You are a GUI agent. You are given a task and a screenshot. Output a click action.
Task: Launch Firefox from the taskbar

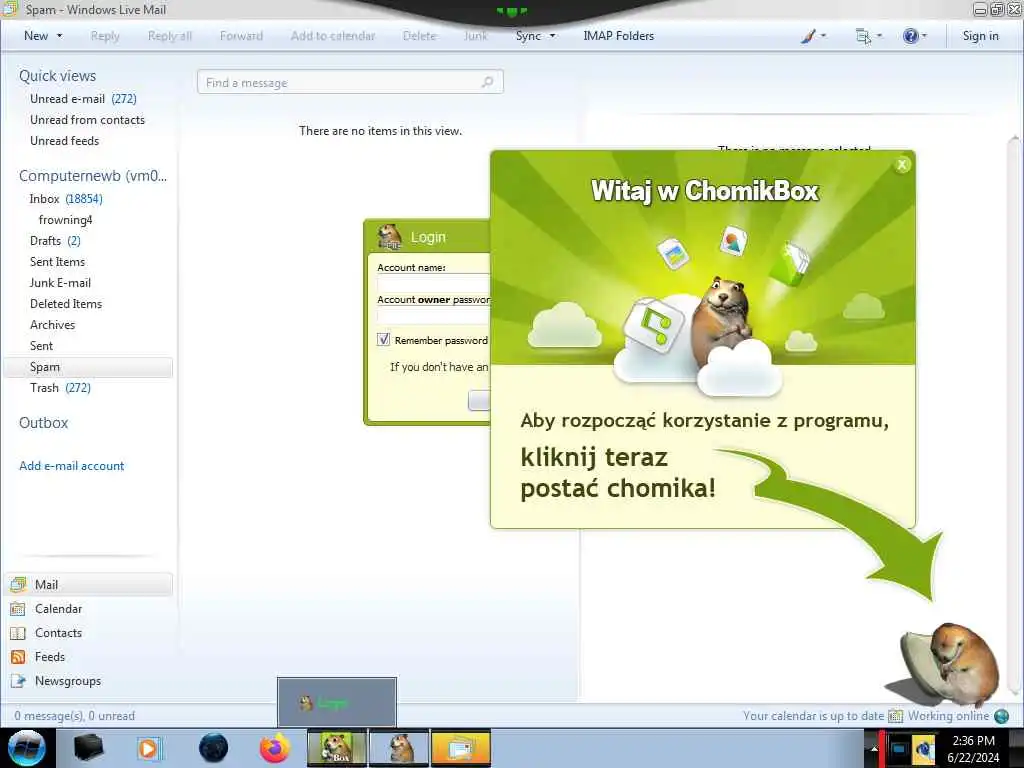click(275, 748)
